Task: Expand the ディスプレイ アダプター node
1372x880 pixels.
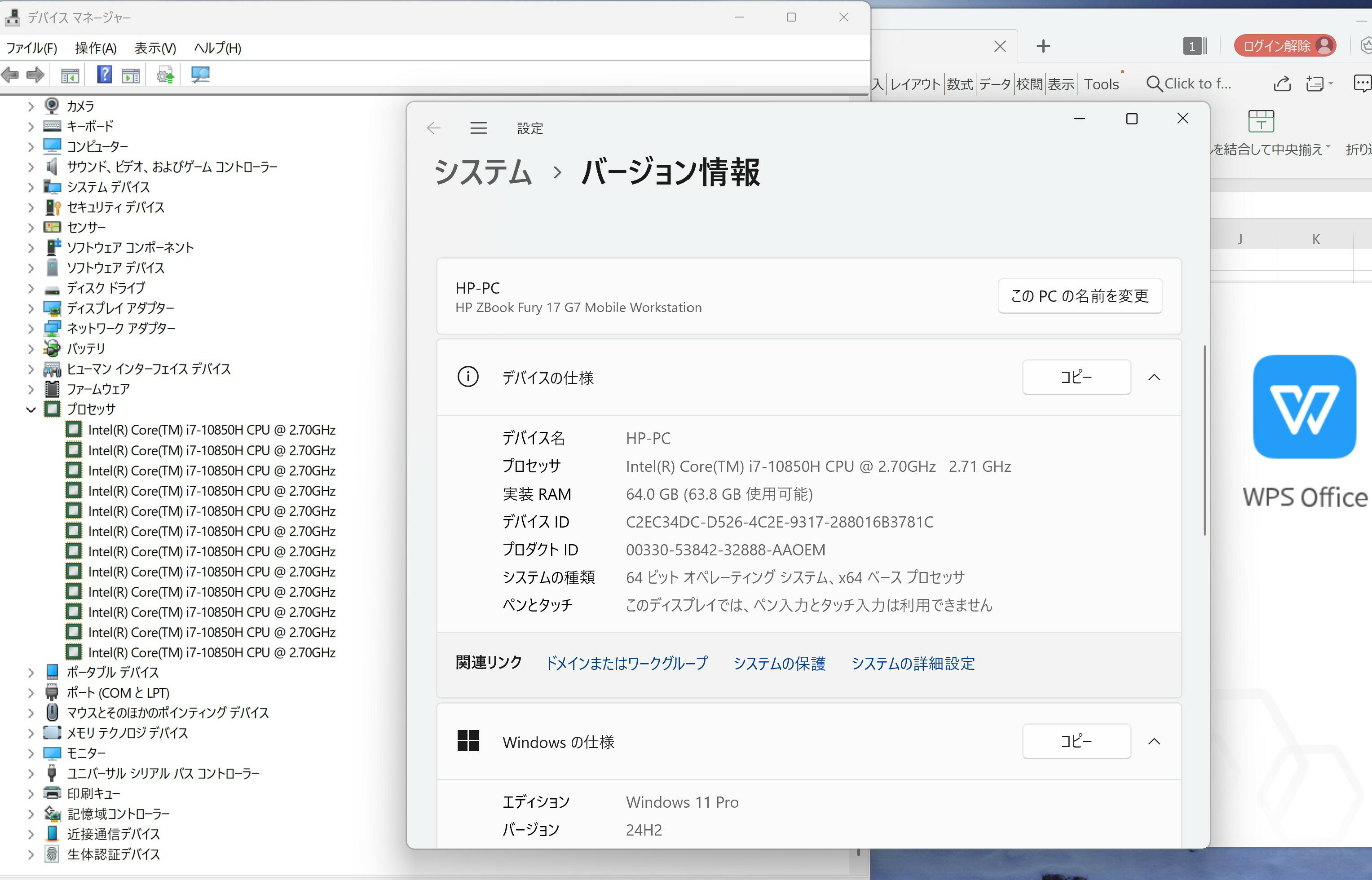Action: pos(31,308)
